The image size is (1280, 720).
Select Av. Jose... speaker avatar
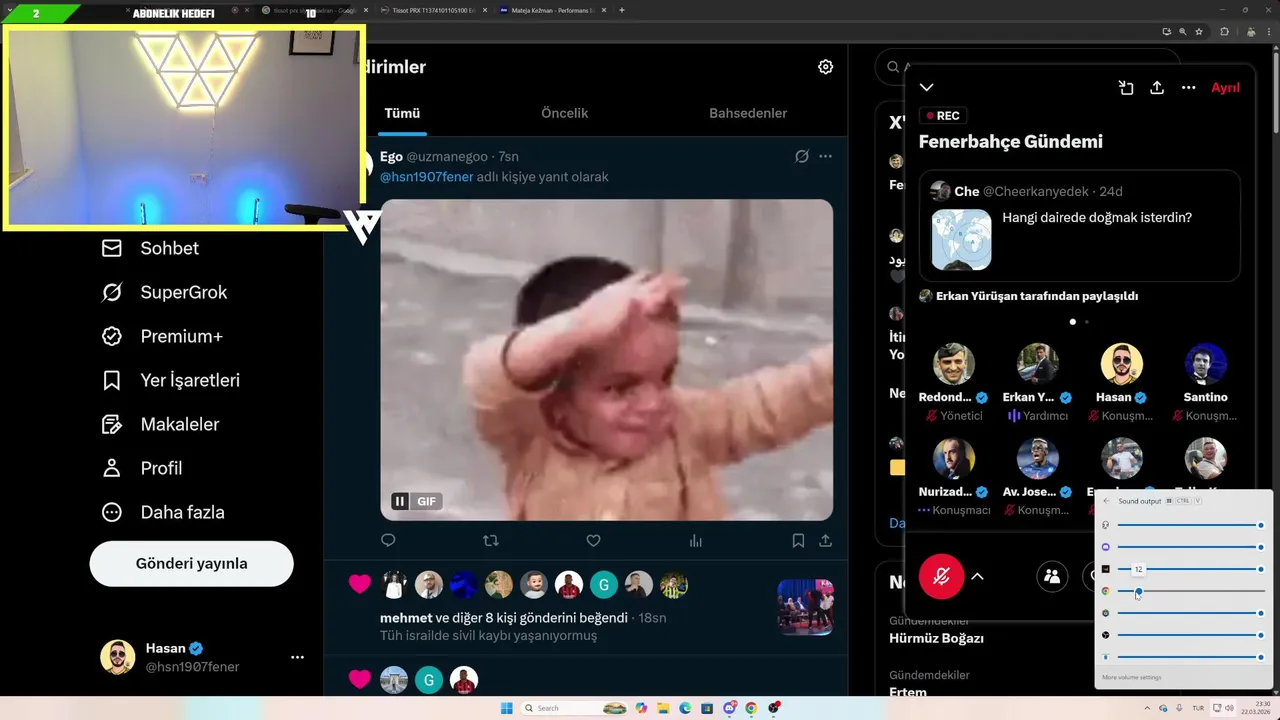coord(1038,459)
